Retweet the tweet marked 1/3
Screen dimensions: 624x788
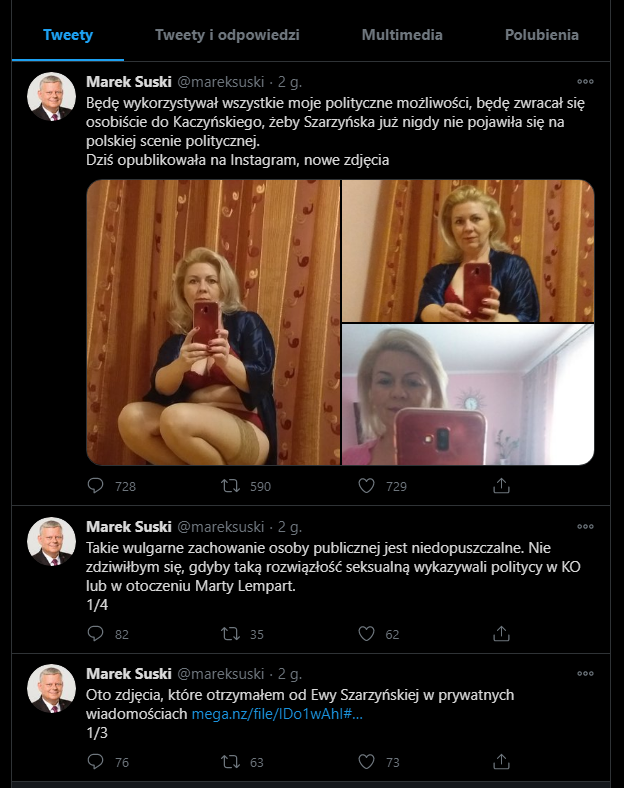coord(231,762)
